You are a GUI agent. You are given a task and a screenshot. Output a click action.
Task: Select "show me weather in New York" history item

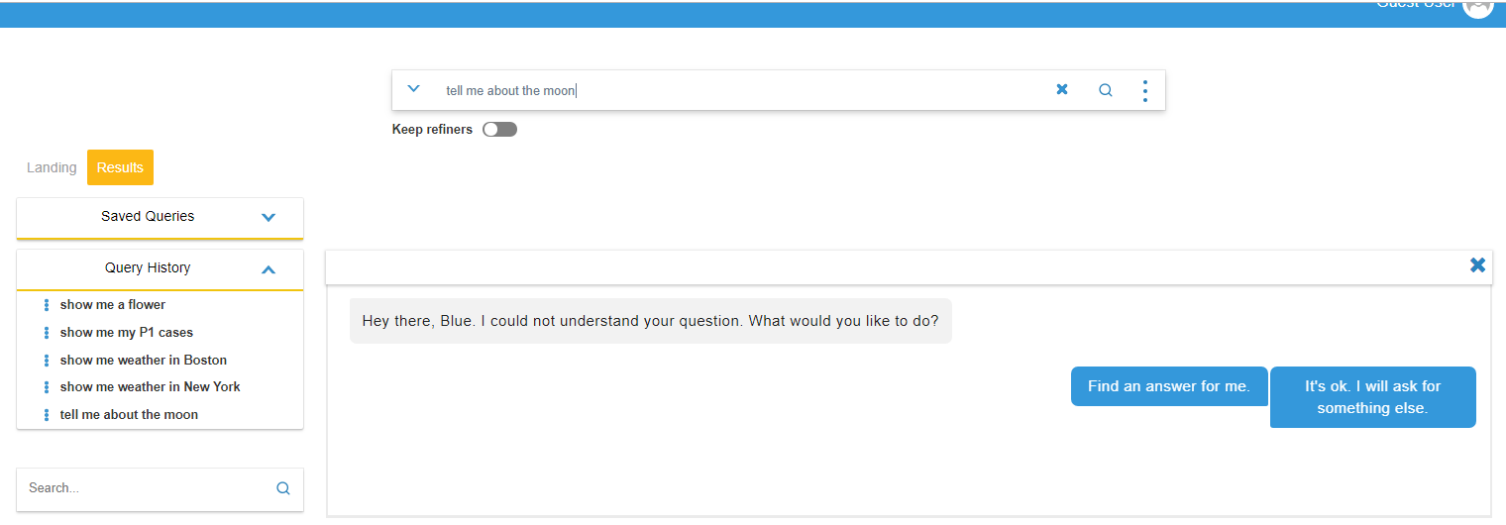(x=150, y=387)
